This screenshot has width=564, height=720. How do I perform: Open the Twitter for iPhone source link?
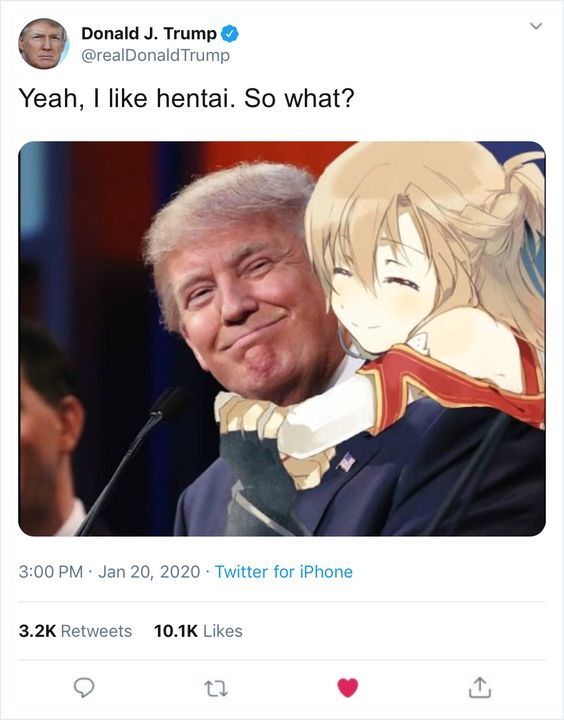[284, 572]
